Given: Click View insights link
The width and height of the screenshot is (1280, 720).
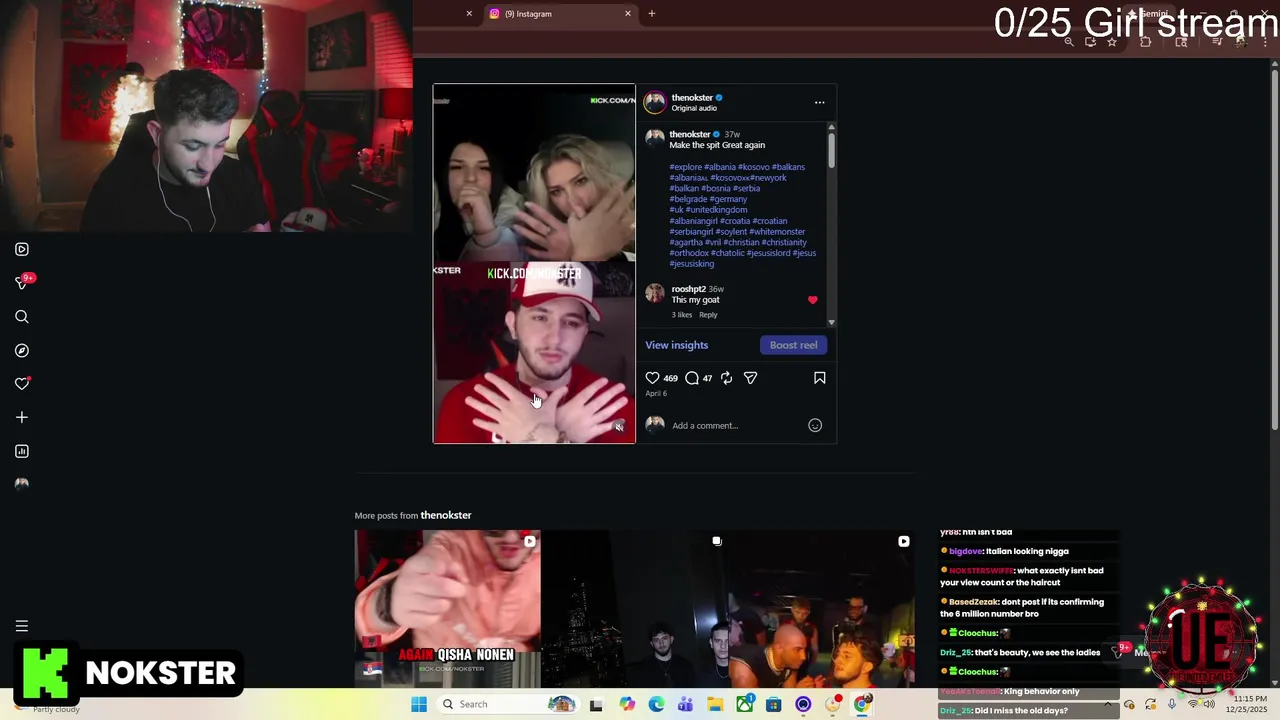Looking at the screenshot, I should [677, 345].
